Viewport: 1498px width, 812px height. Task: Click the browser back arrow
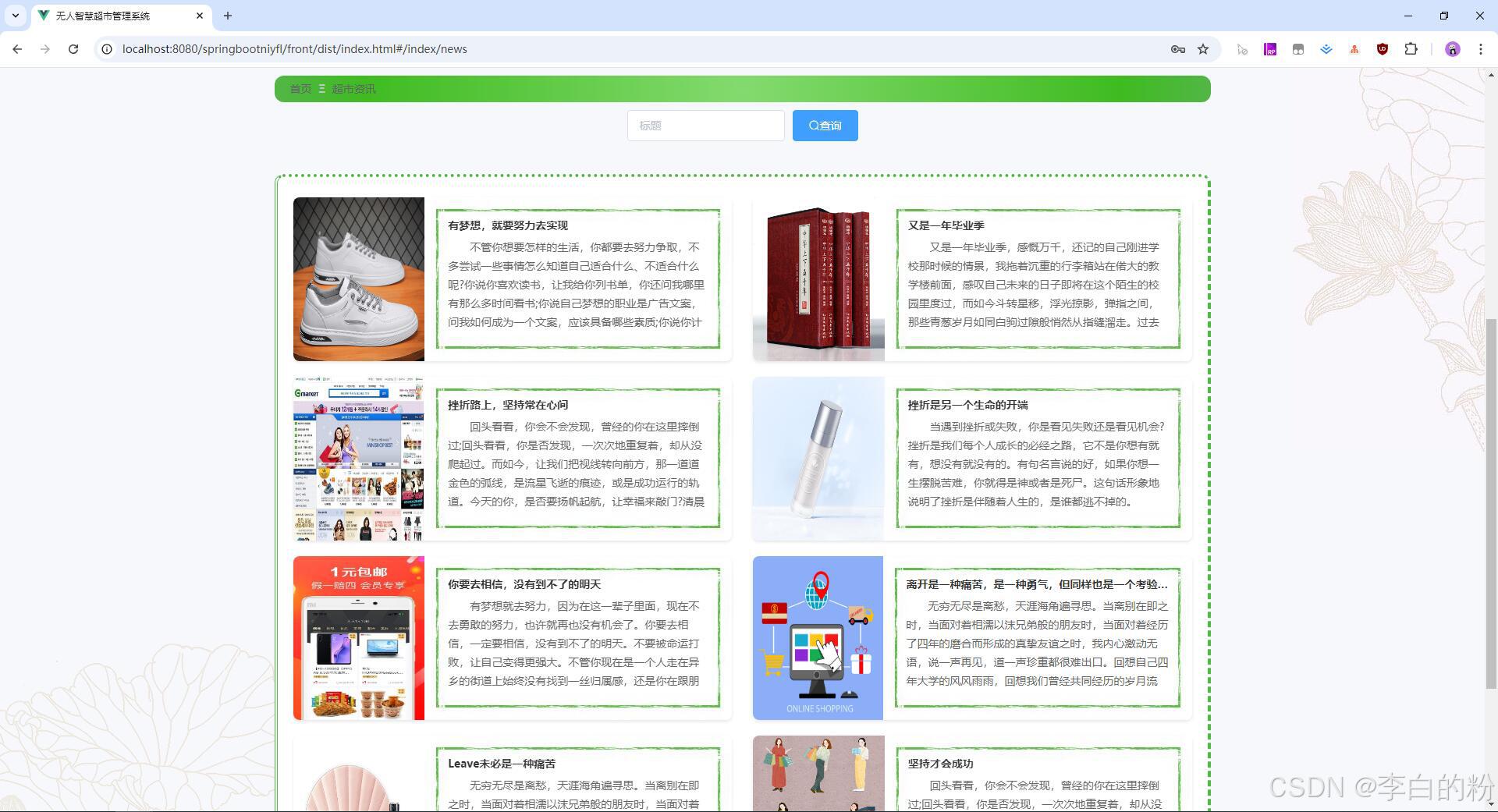tap(17, 49)
